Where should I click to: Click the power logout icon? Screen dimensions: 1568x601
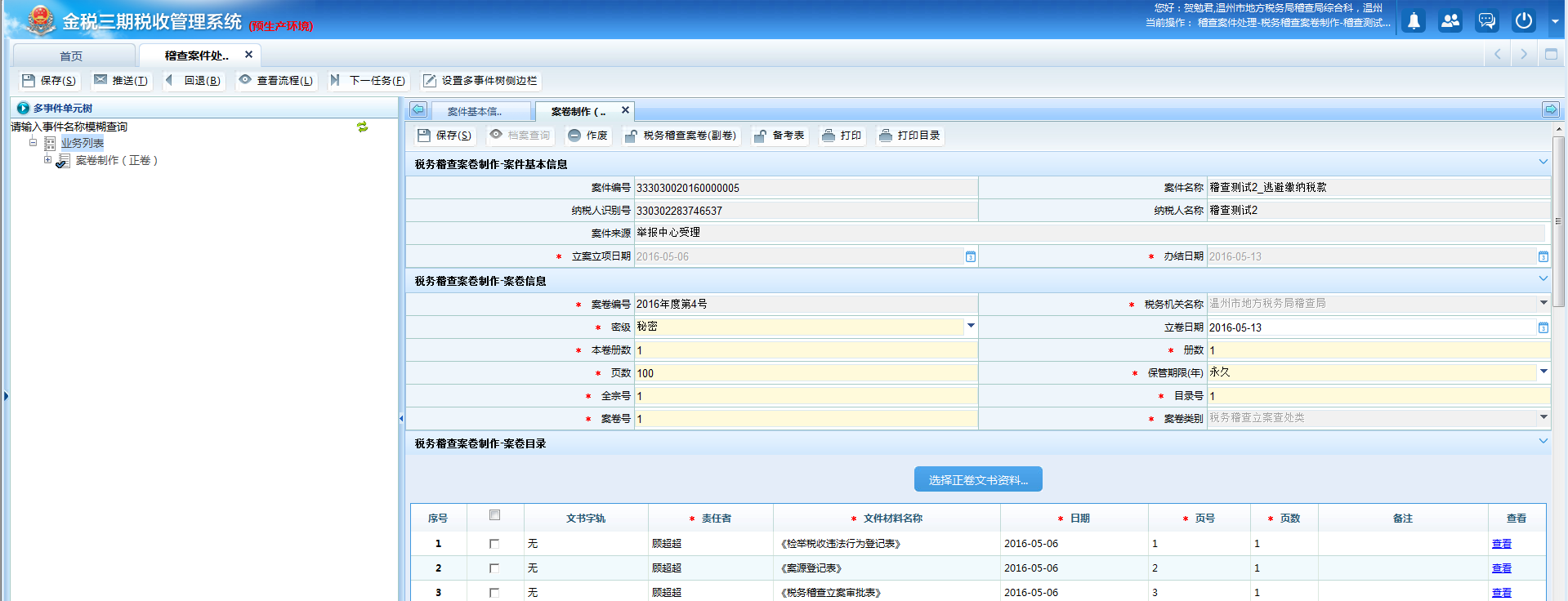(1524, 21)
